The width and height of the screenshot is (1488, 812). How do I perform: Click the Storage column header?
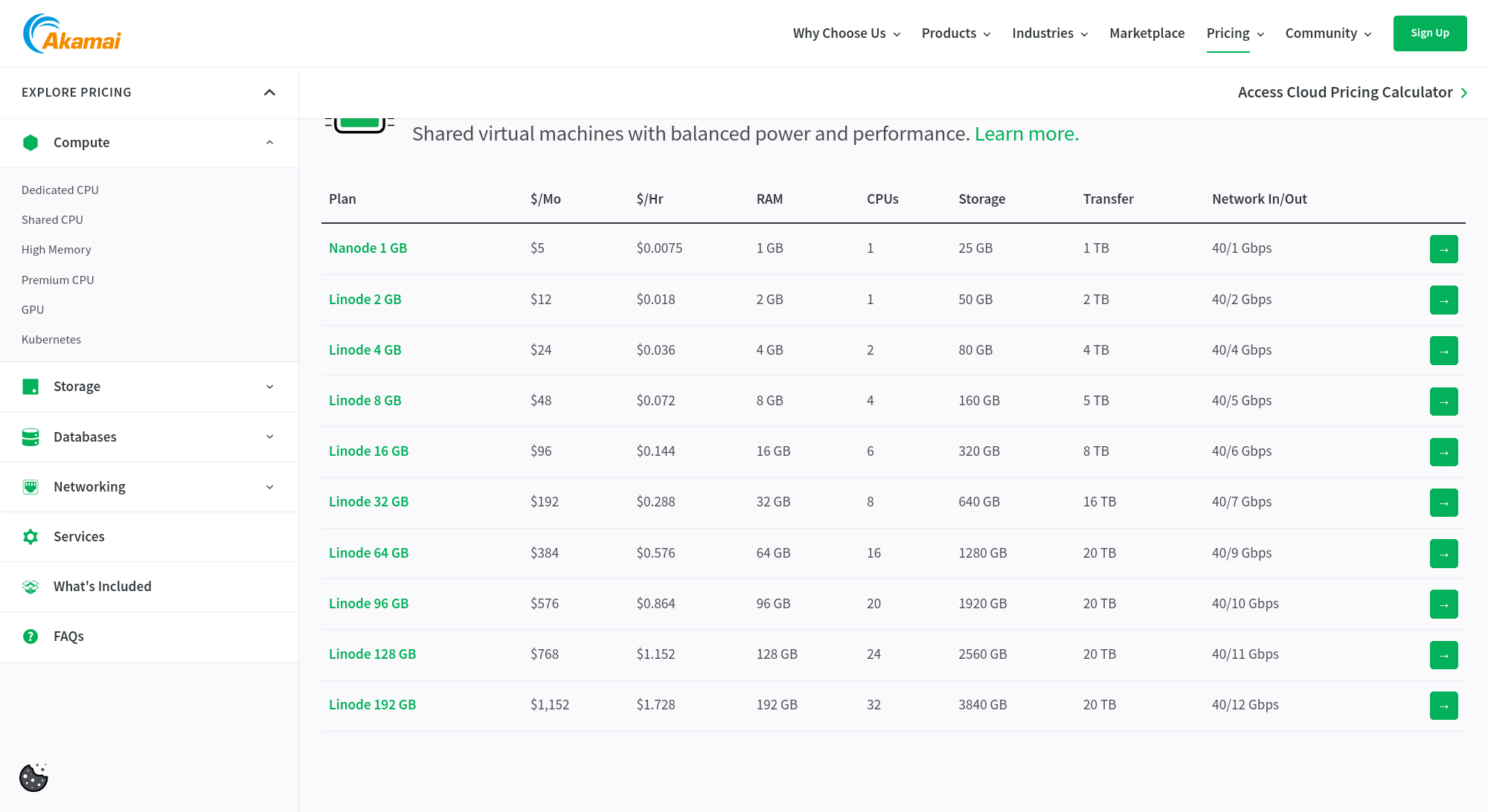click(982, 199)
